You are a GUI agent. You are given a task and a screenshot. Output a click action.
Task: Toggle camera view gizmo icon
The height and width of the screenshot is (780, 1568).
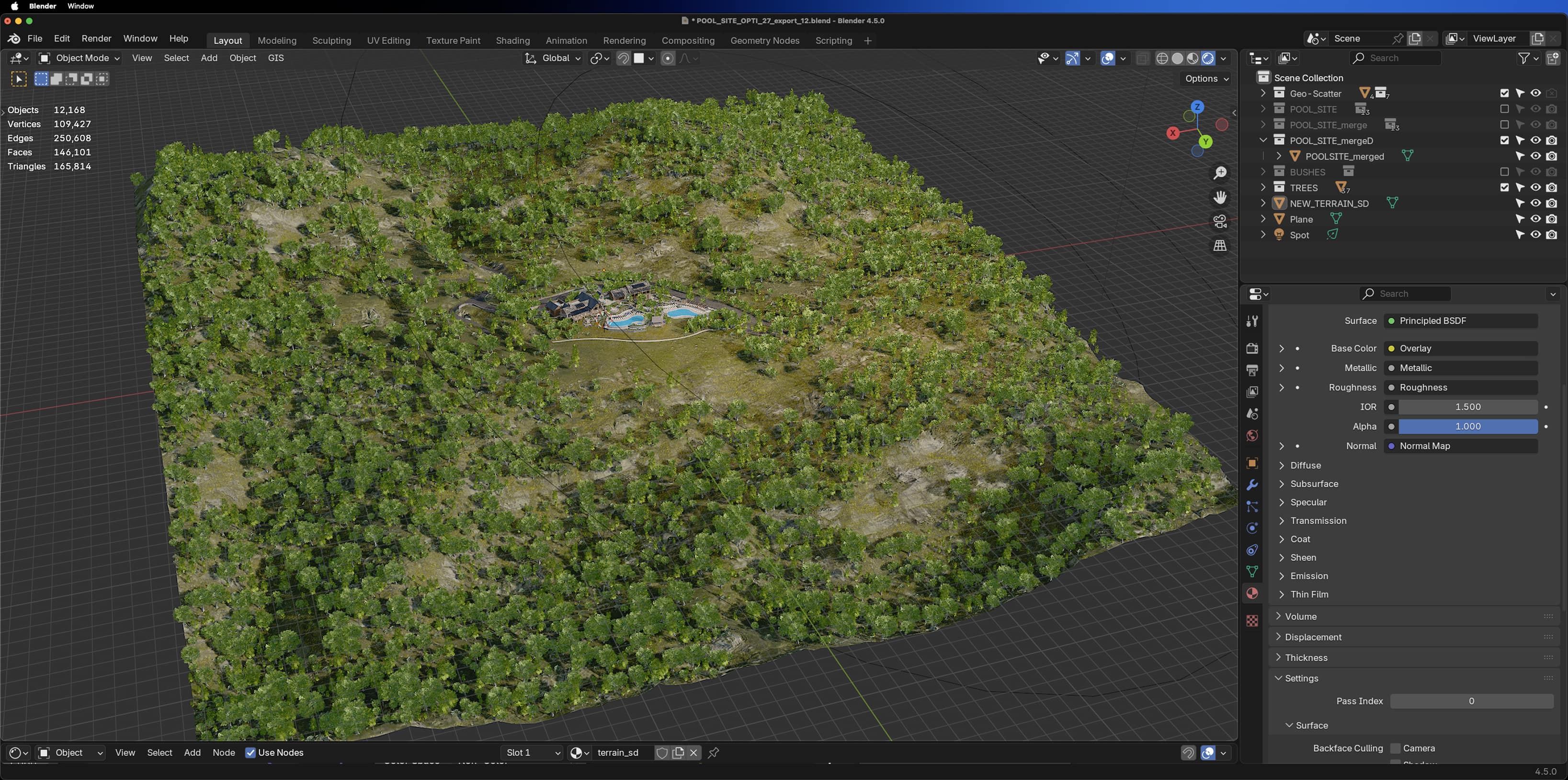1220,222
